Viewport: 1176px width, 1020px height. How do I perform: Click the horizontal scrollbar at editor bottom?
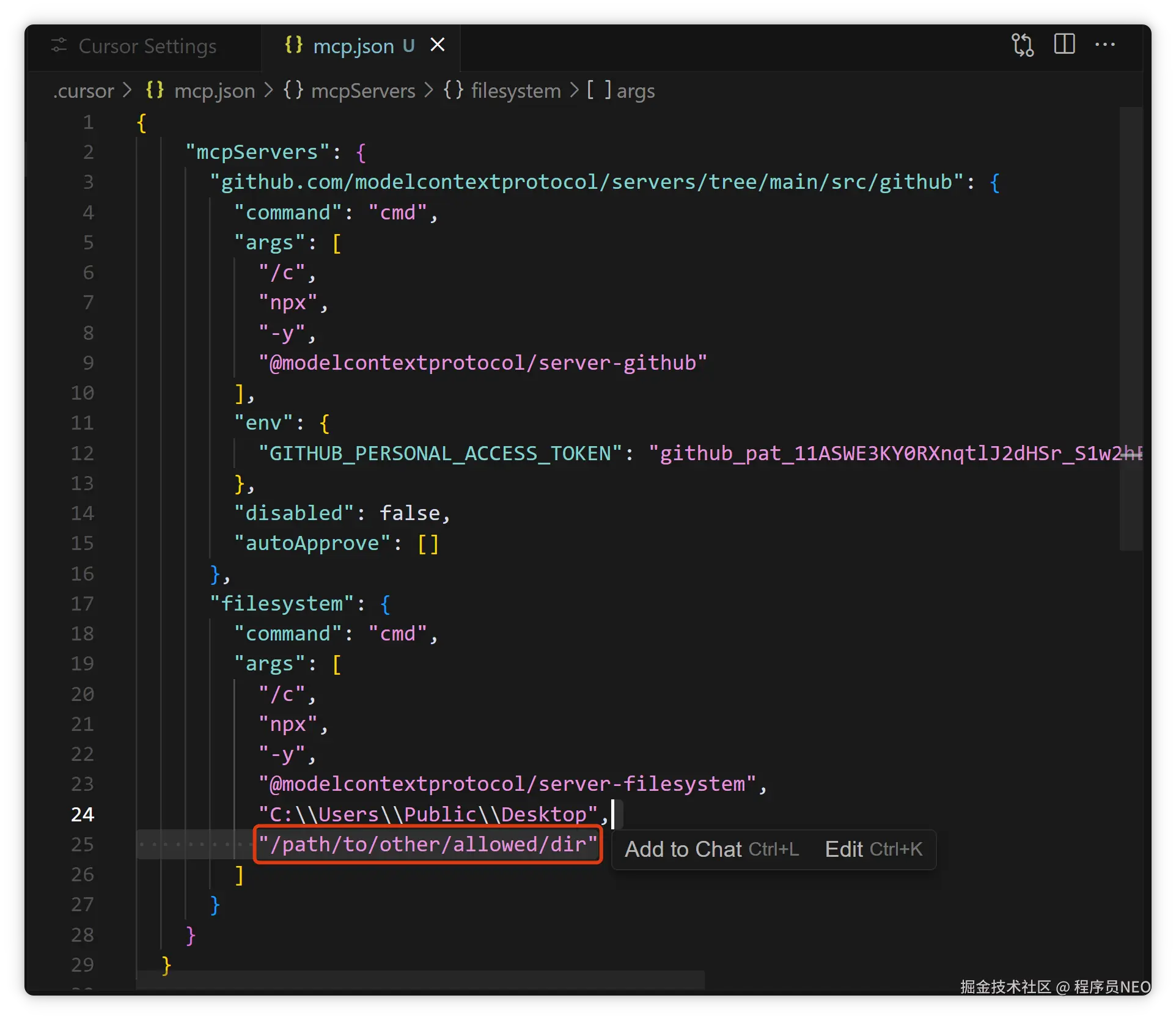coord(421,979)
